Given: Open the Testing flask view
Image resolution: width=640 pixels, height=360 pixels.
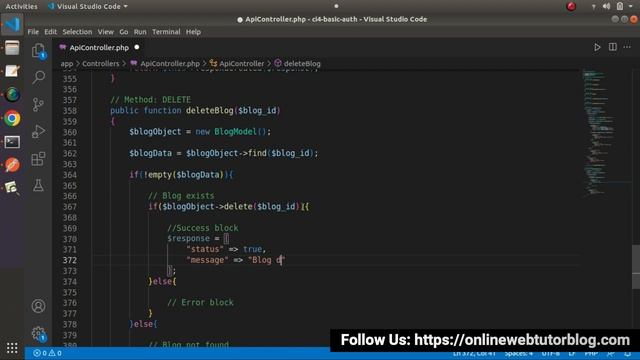Looking at the screenshot, I should pos(38,185).
